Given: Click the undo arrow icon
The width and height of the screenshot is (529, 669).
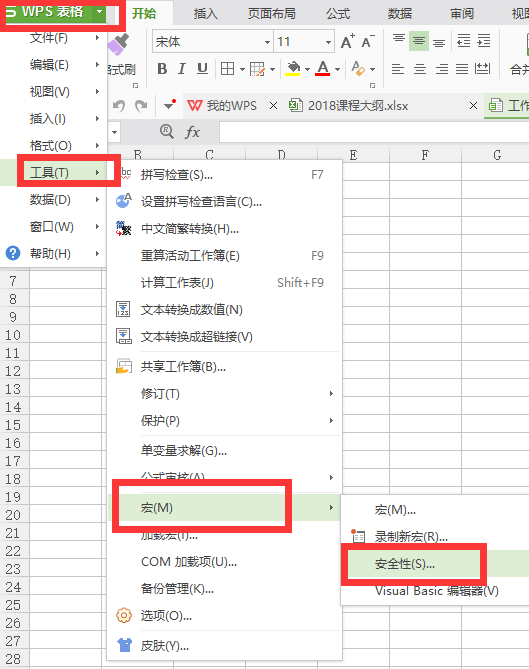Looking at the screenshot, I should tap(119, 105).
